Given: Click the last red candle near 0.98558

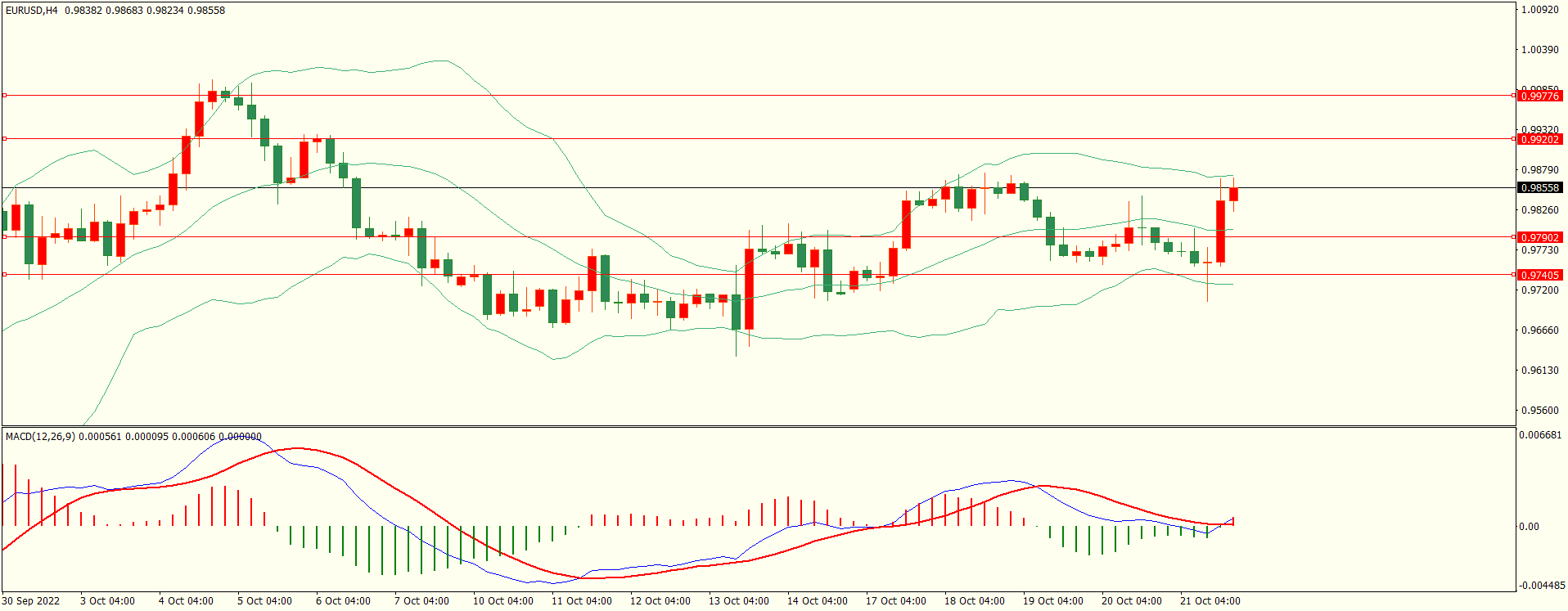Looking at the screenshot, I should click(x=1233, y=194).
